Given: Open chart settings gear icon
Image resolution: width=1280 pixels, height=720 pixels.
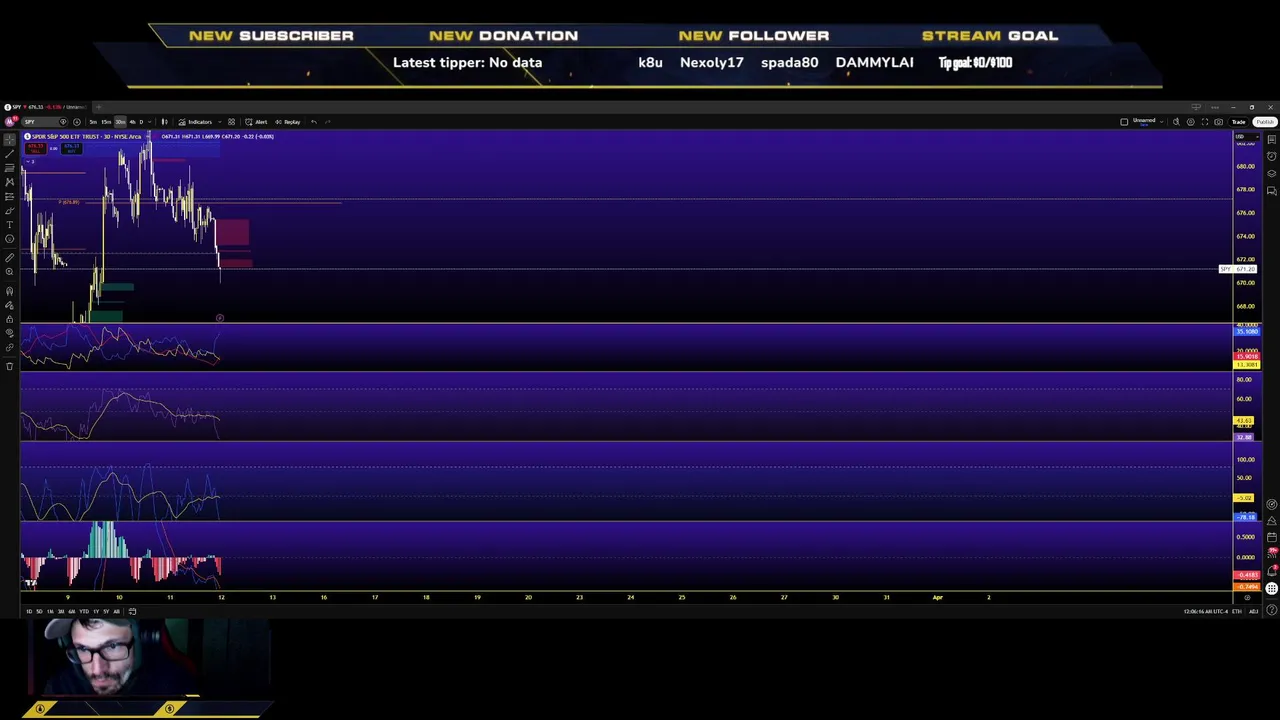Looking at the screenshot, I should coord(1190,122).
